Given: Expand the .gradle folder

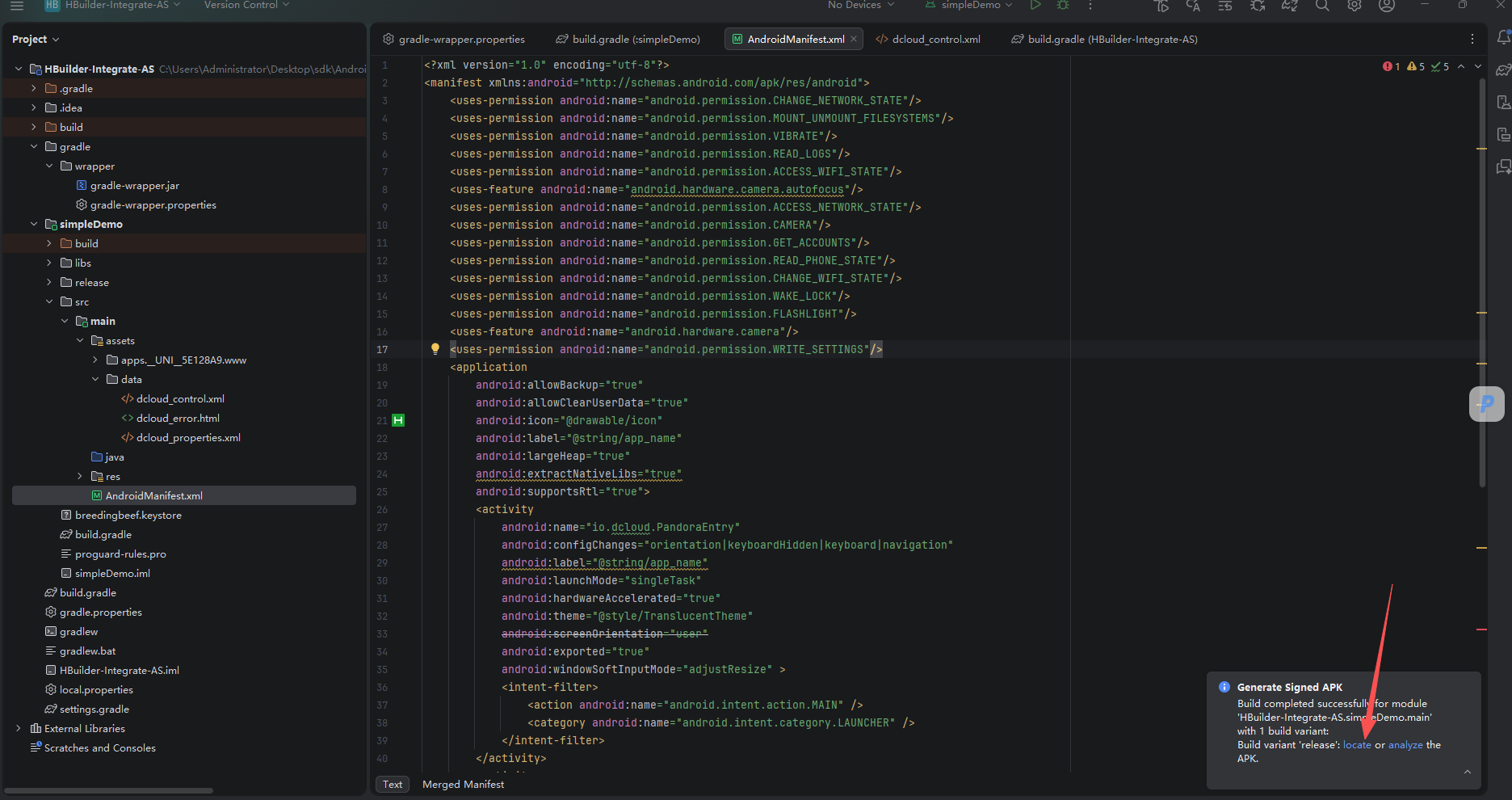Looking at the screenshot, I should coord(33,88).
